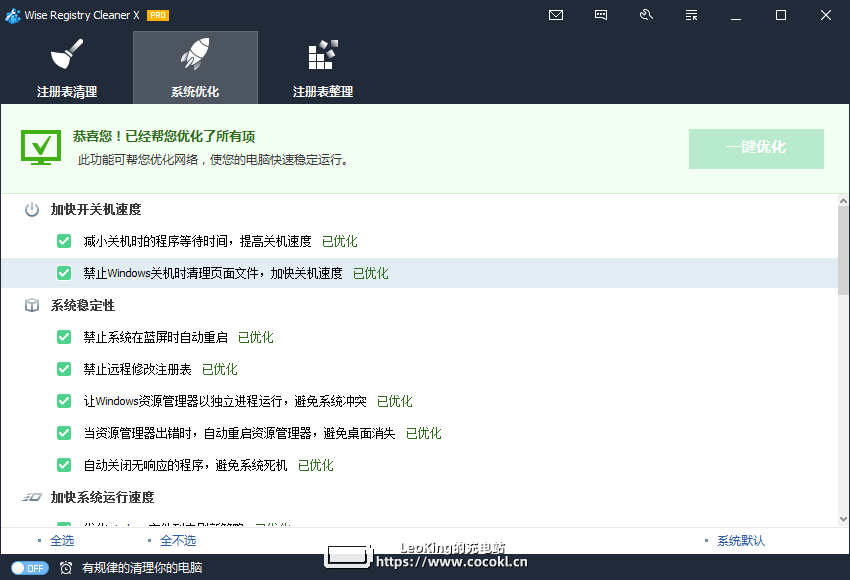Uncheck 当资源管理器出错时自动重启 option
Viewport: 850px width, 580px height.
click(x=64, y=433)
